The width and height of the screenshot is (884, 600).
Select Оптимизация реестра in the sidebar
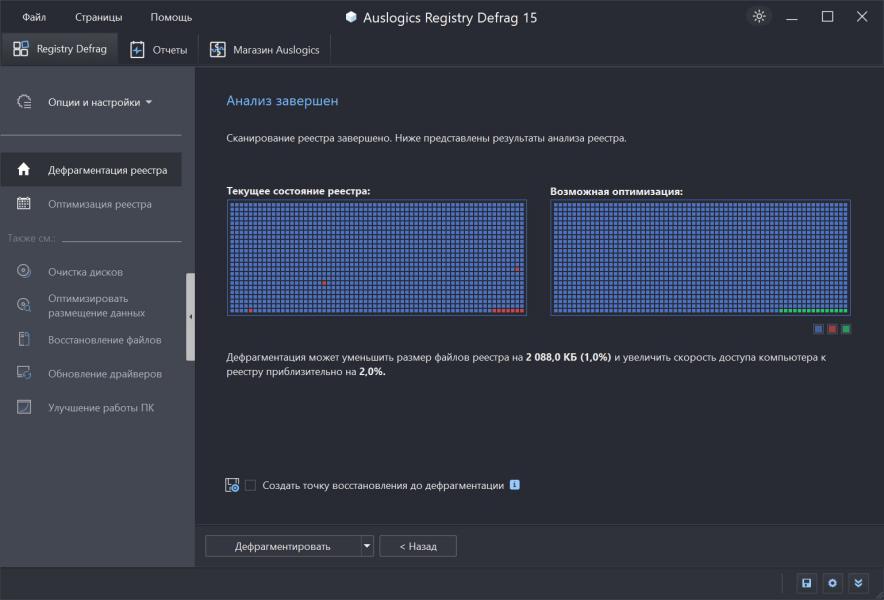pos(99,204)
